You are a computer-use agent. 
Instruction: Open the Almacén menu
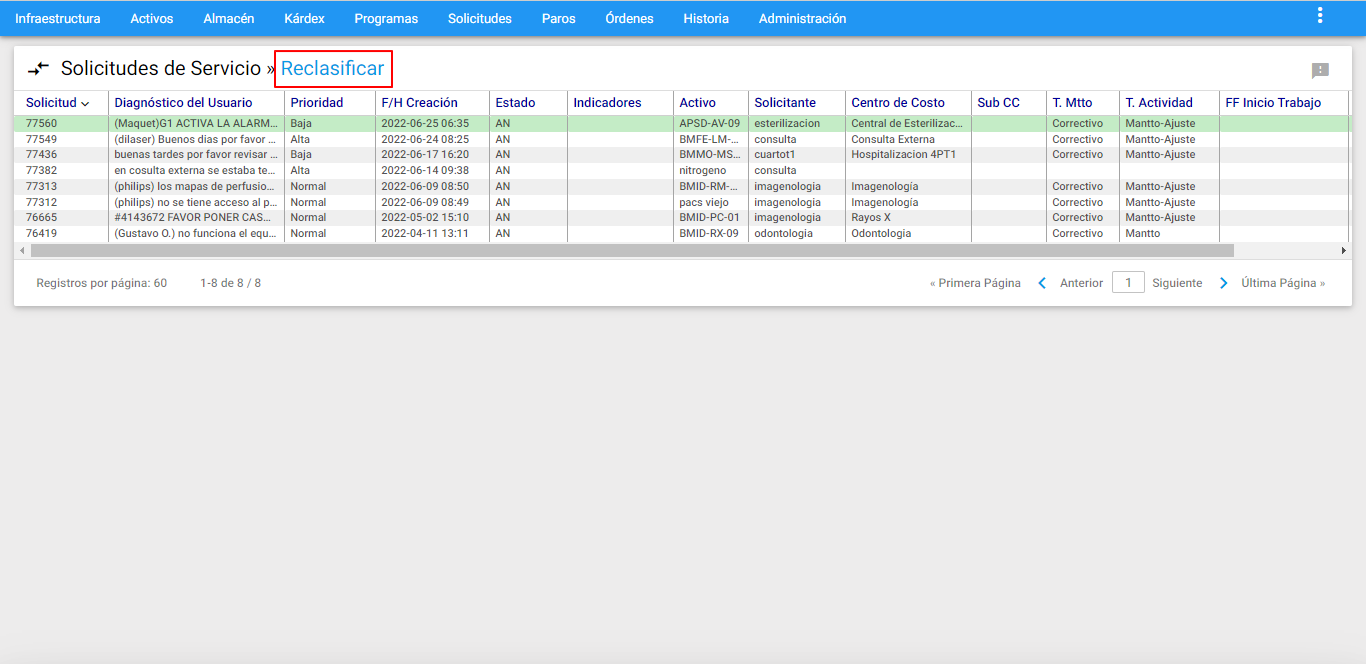pos(228,18)
